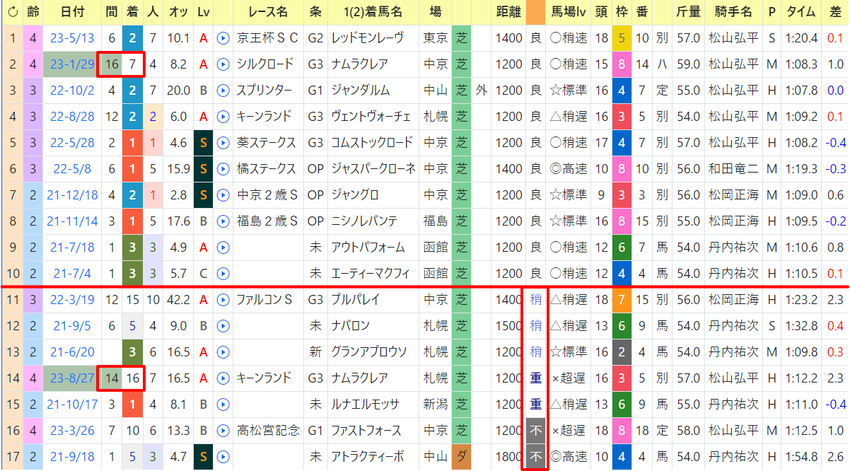
Task: Open the 23-5/13 race date link
Action: tap(72, 38)
